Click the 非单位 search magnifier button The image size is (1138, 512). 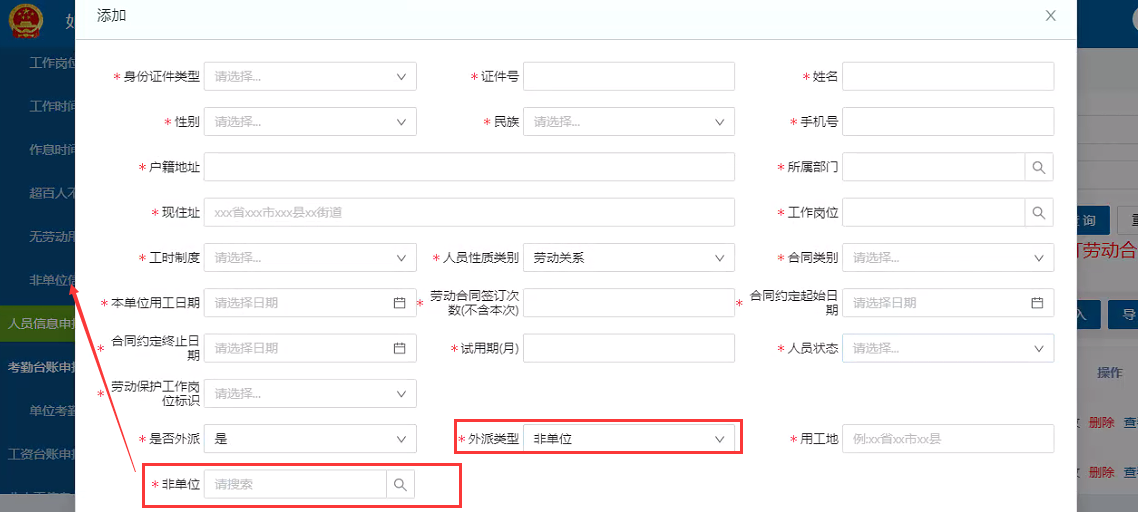(401, 484)
